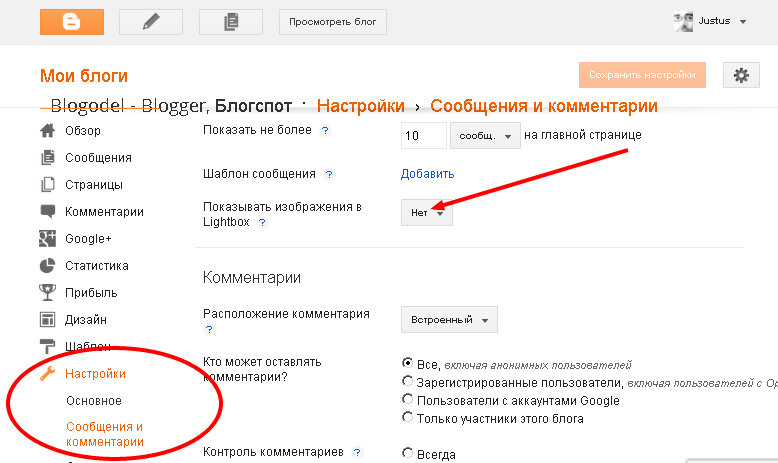This screenshot has width=778, height=463.
Task: Select Всегда for comment moderation
Action: (407, 453)
